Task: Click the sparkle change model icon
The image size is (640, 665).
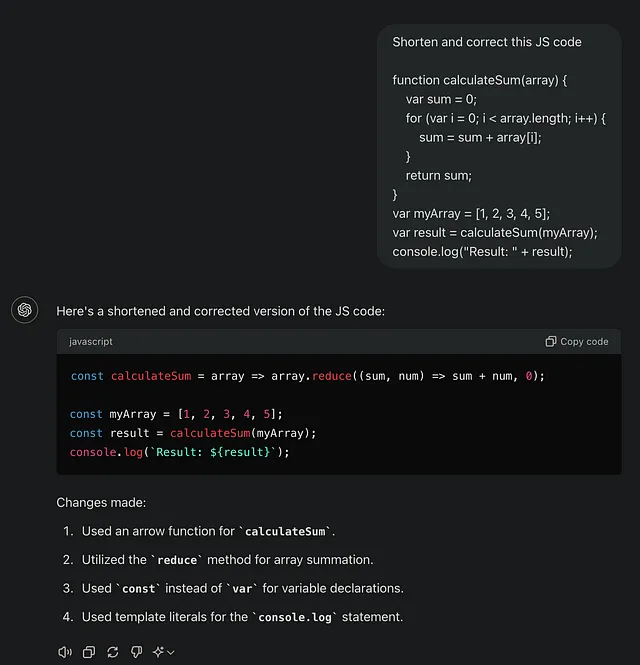Action: coord(159,652)
